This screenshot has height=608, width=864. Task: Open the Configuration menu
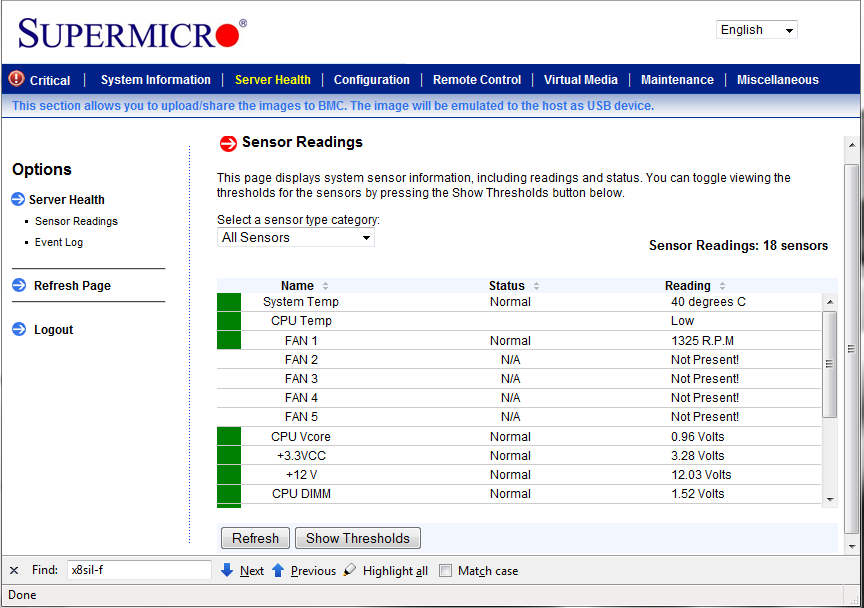[371, 80]
